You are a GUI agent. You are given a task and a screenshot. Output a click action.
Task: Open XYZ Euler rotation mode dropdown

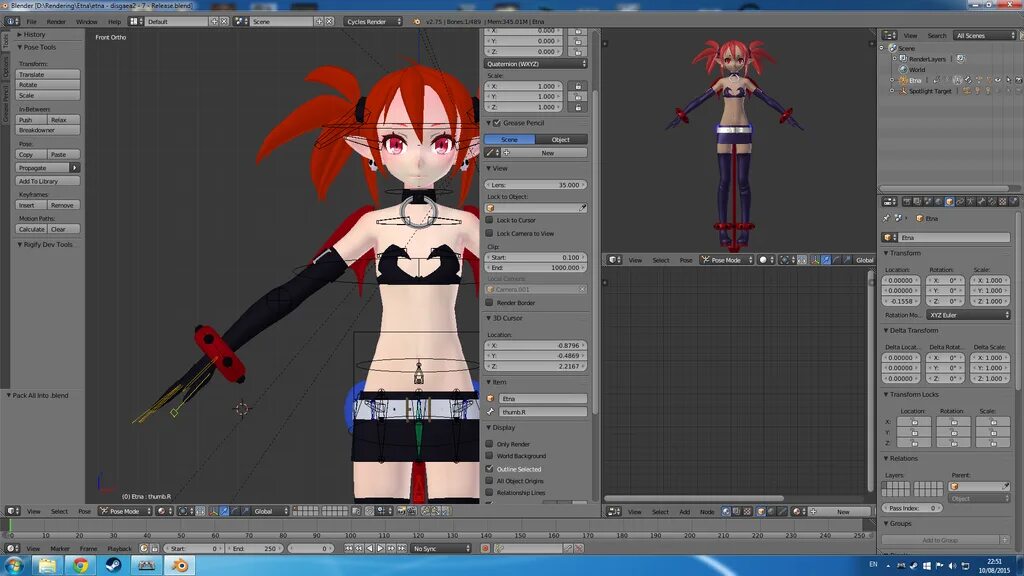[968, 315]
